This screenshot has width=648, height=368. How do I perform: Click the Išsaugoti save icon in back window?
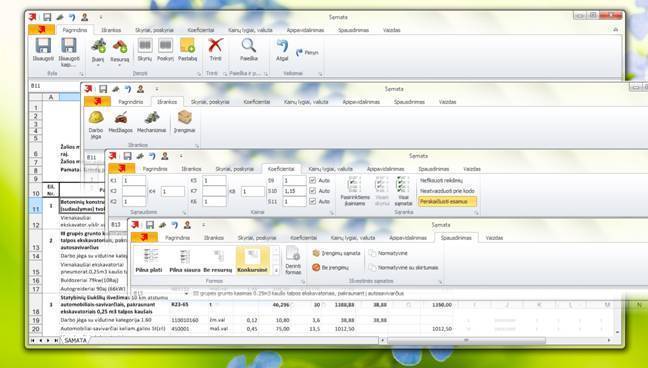click(43, 45)
